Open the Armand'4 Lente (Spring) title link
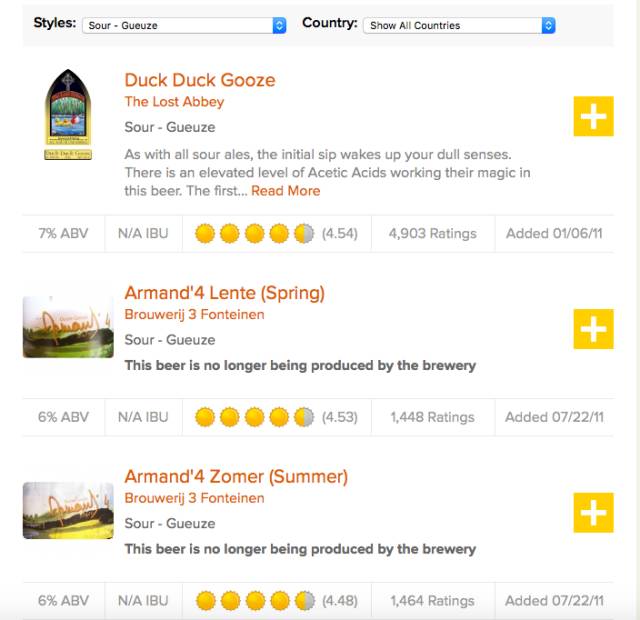 (224, 293)
